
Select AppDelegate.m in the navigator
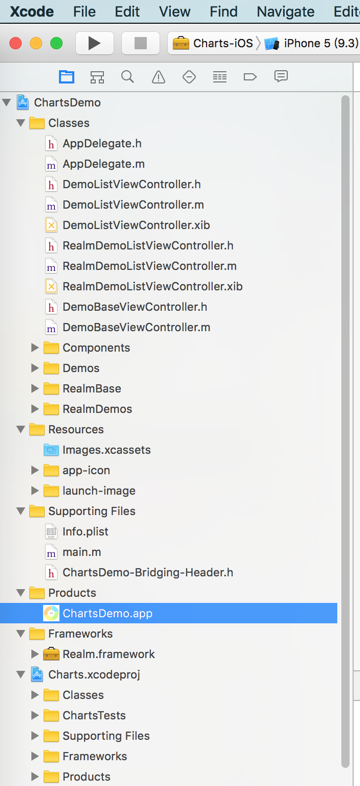click(103, 164)
